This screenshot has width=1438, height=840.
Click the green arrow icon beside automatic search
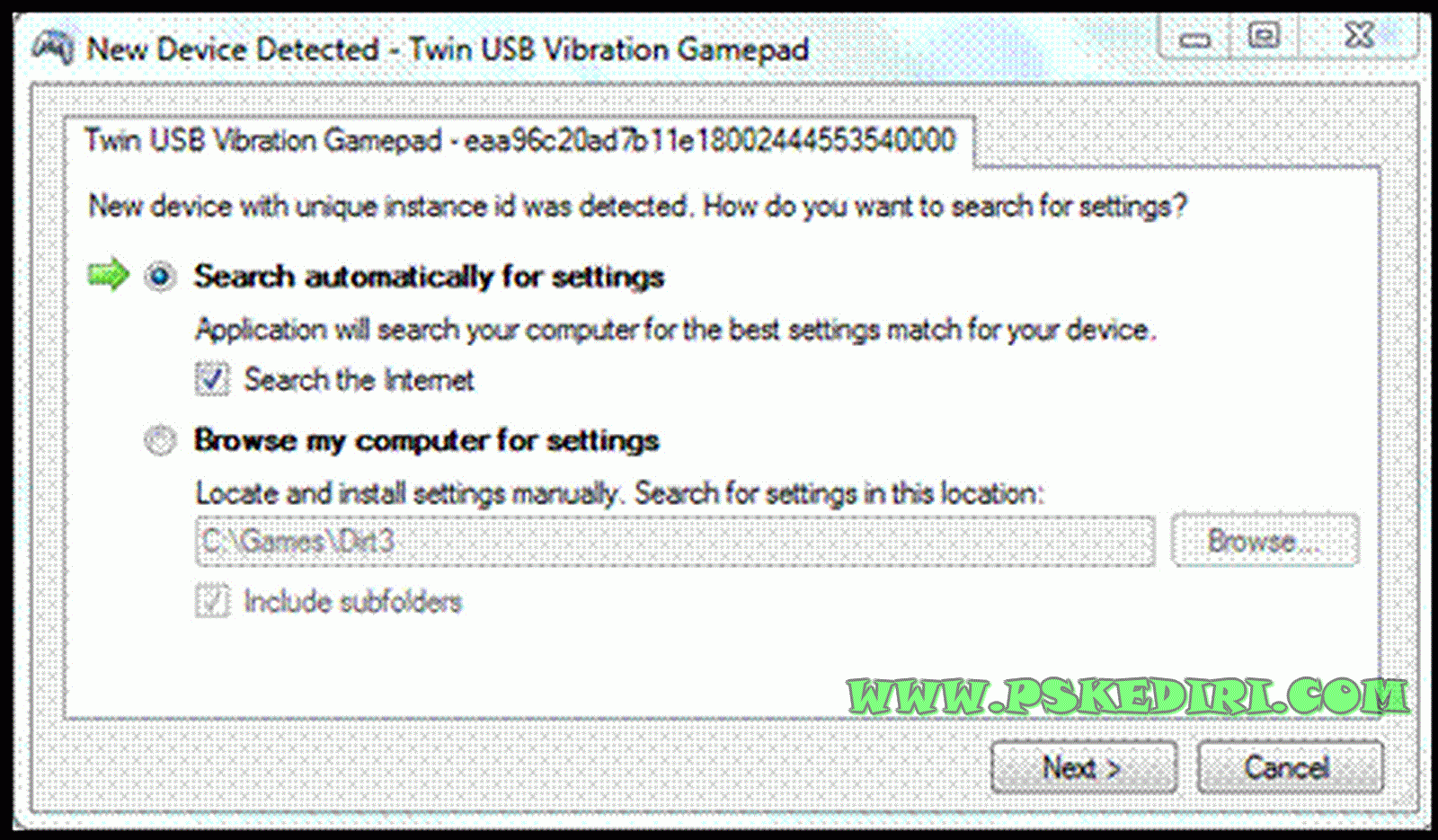click(109, 275)
